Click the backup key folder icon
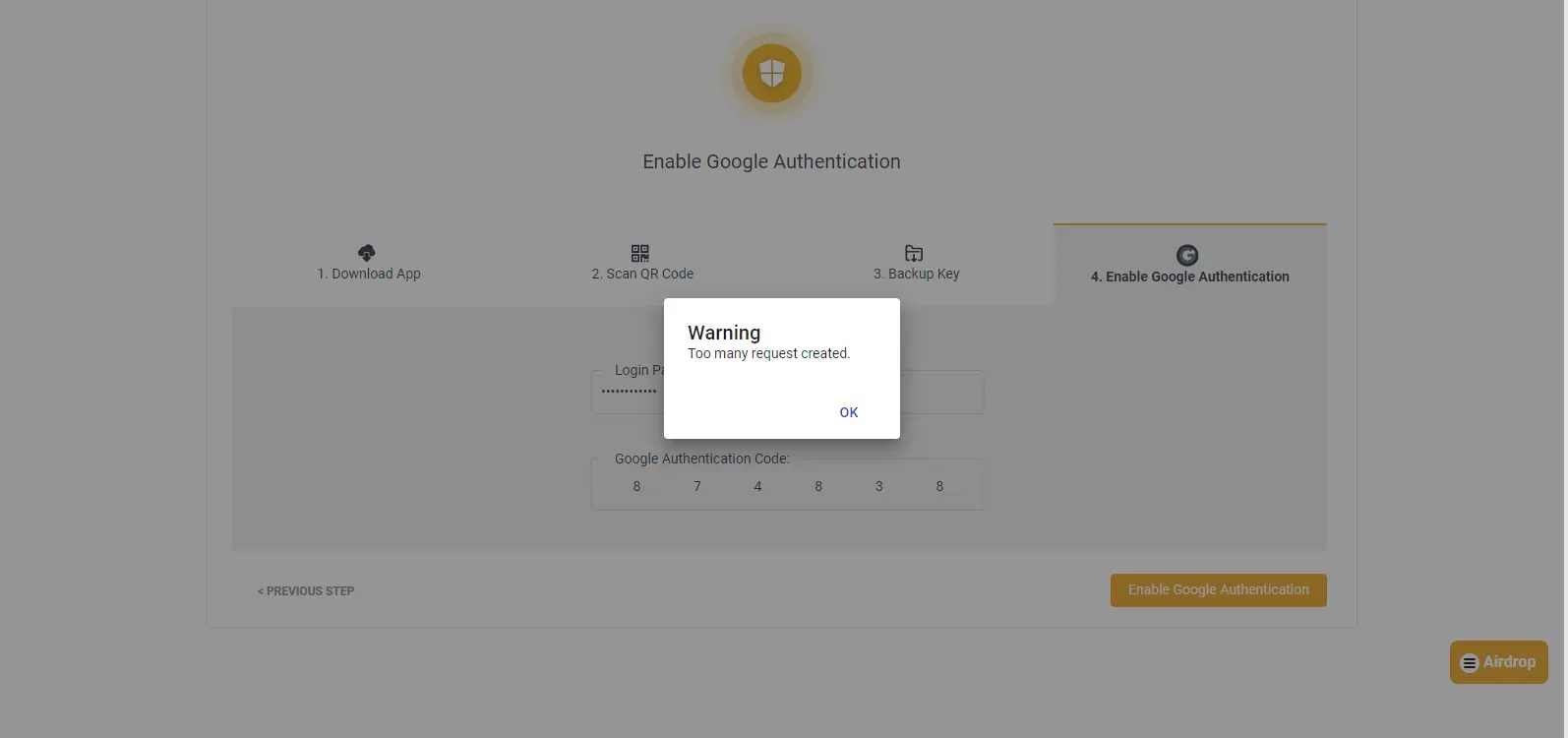 pyautogui.click(x=914, y=253)
